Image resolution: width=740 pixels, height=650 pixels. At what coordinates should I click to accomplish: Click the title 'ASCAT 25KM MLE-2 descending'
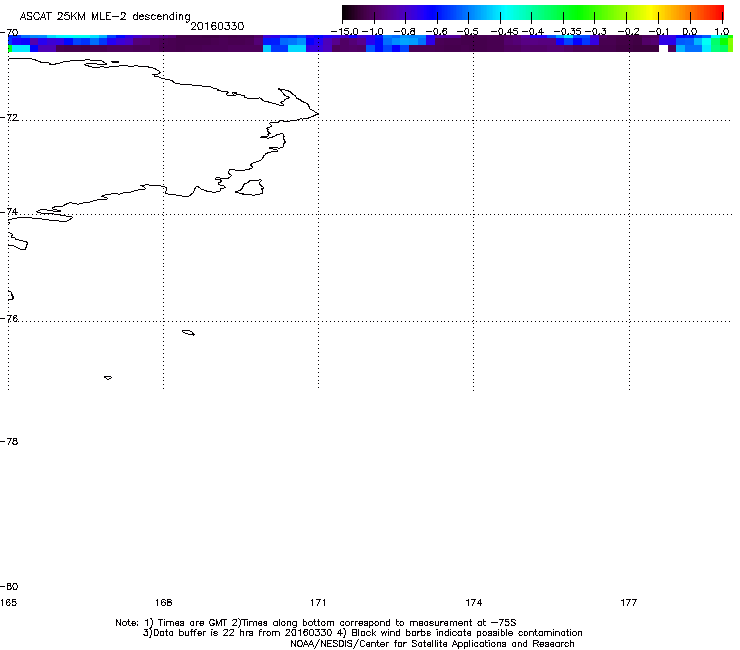(x=105, y=16)
